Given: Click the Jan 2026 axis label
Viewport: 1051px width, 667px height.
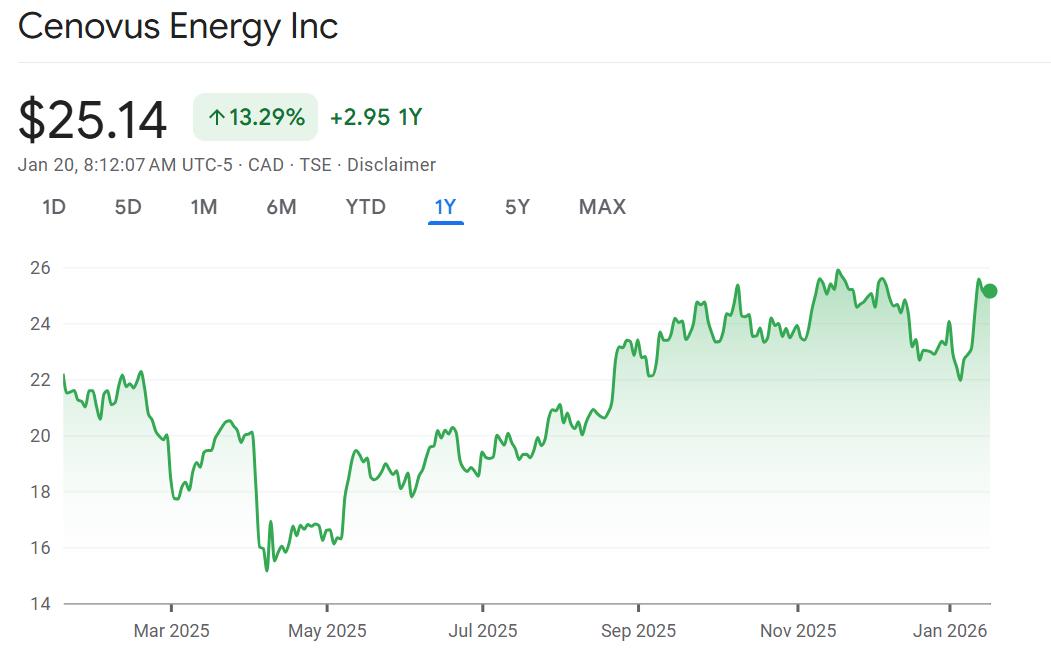Looking at the screenshot, I should [949, 631].
